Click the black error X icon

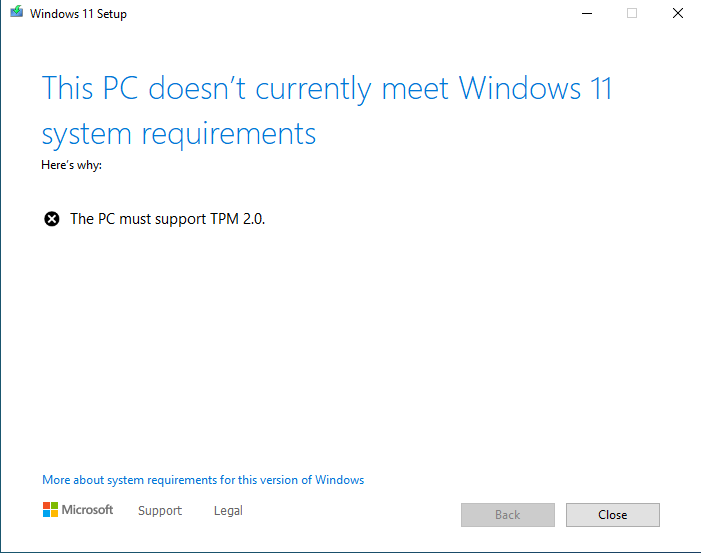coord(51,219)
